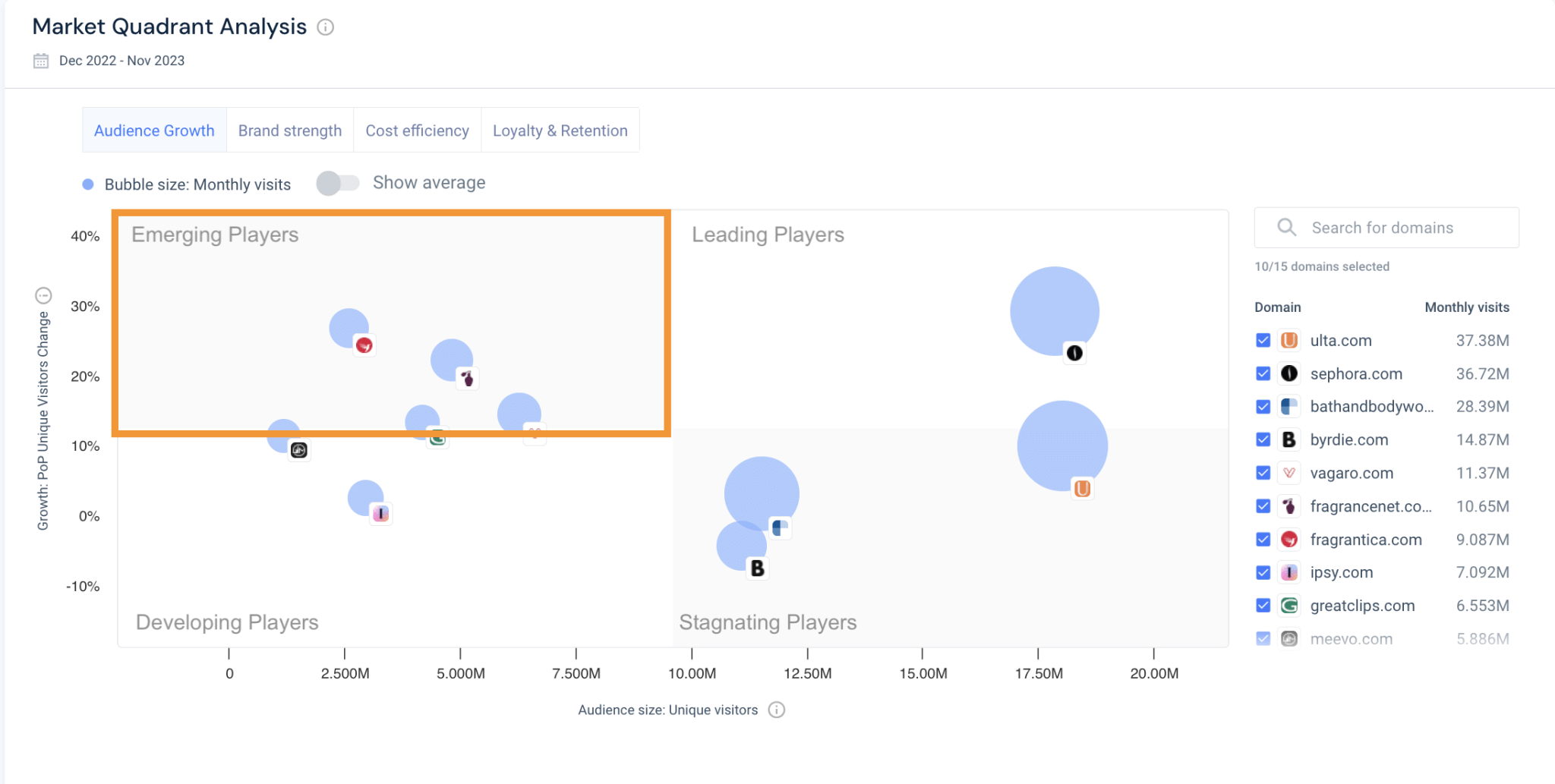Click the sephora.com favicon in the domain list
This screenshot has width=1555, height=784.
[x=1288, y=373]
